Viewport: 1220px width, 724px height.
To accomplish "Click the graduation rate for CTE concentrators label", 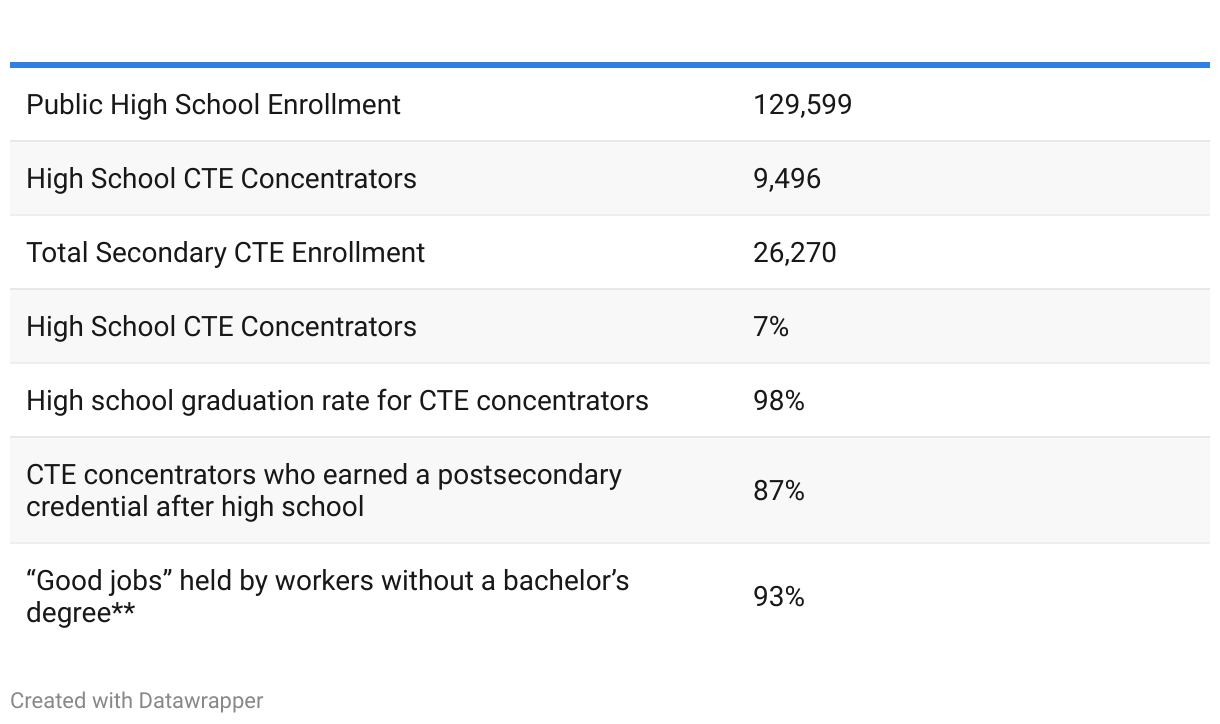I will [x=337, y=401].
